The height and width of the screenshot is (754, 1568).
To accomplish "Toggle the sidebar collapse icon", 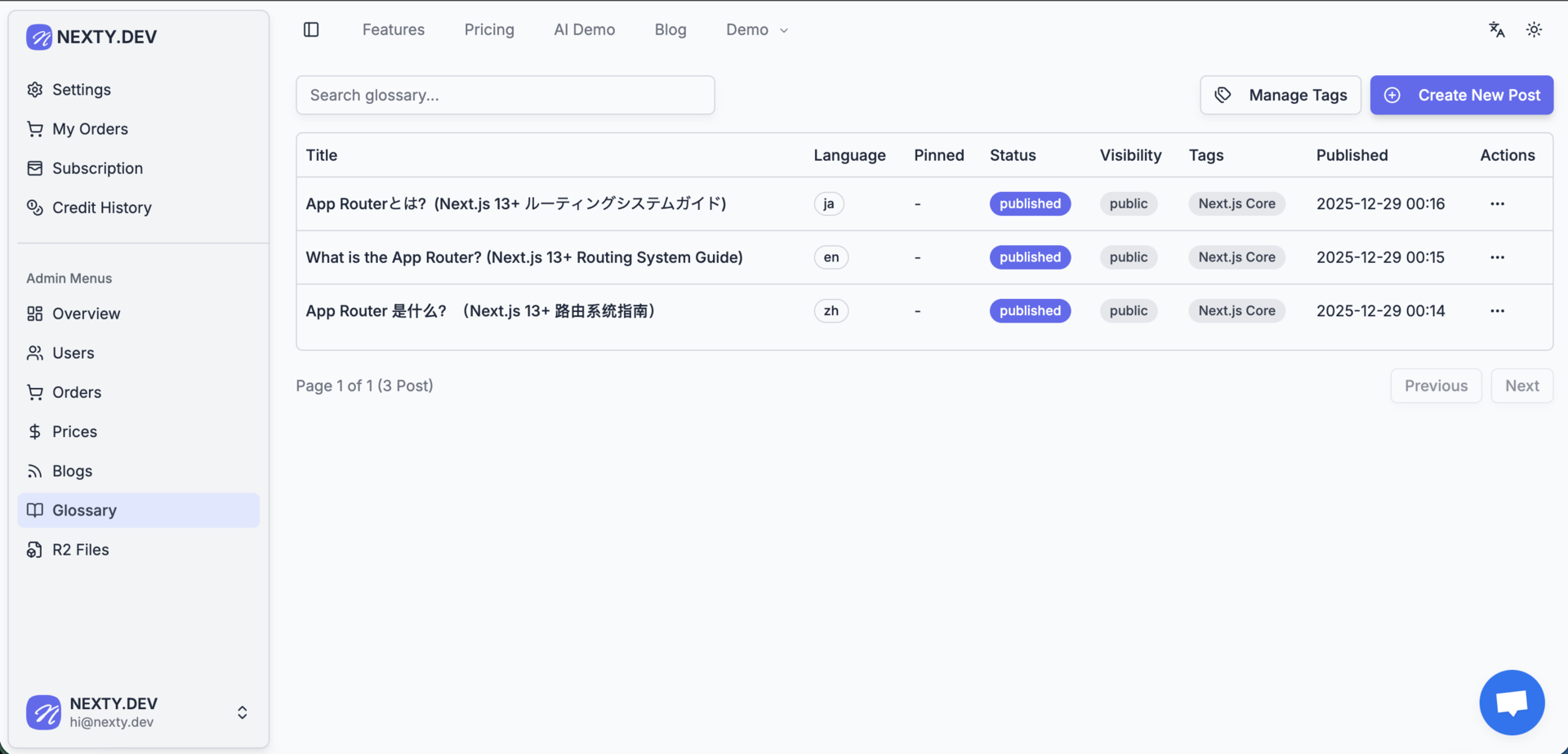I will [x=311, y=29].
